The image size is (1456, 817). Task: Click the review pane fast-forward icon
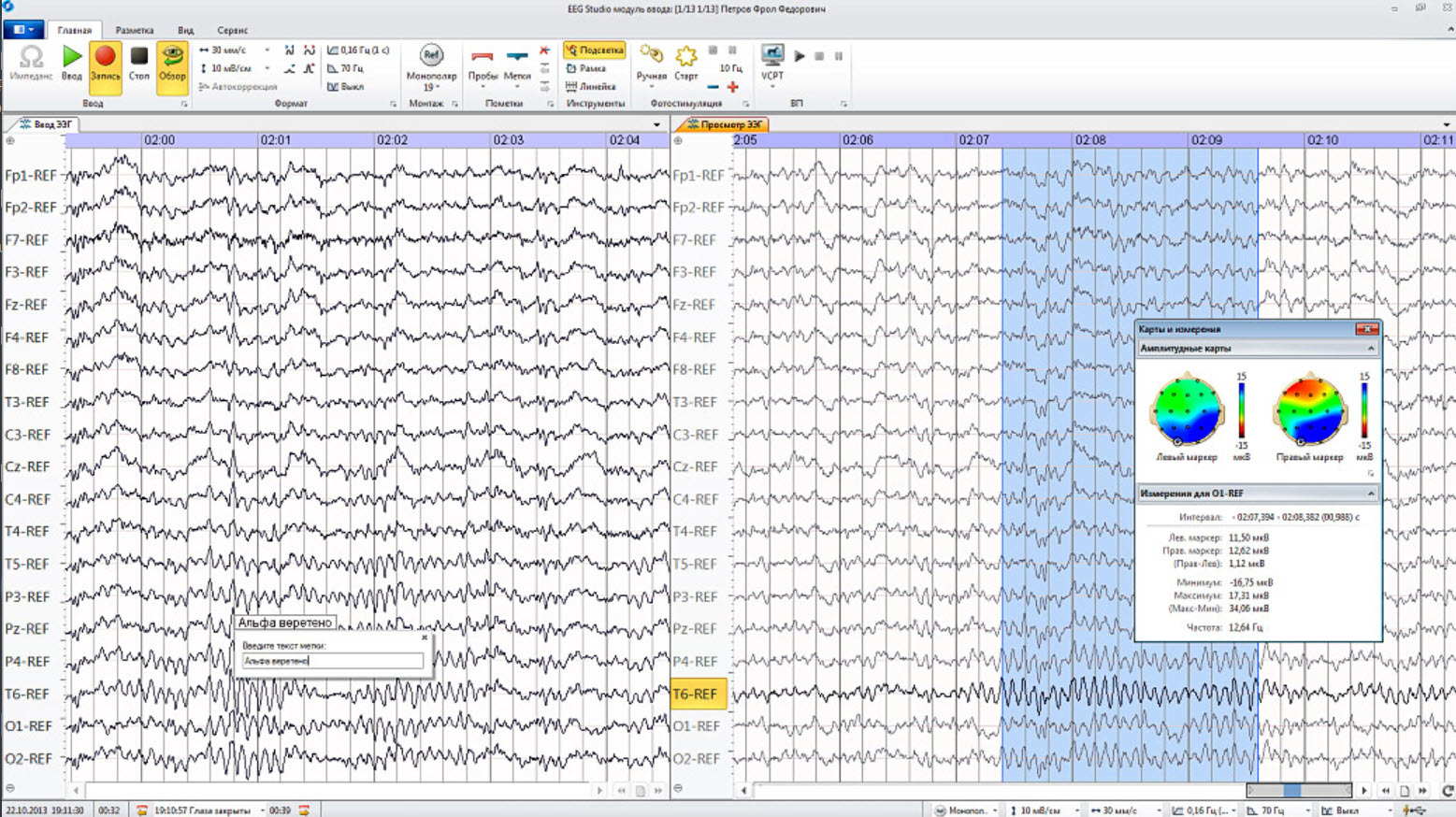[1422, 791]
